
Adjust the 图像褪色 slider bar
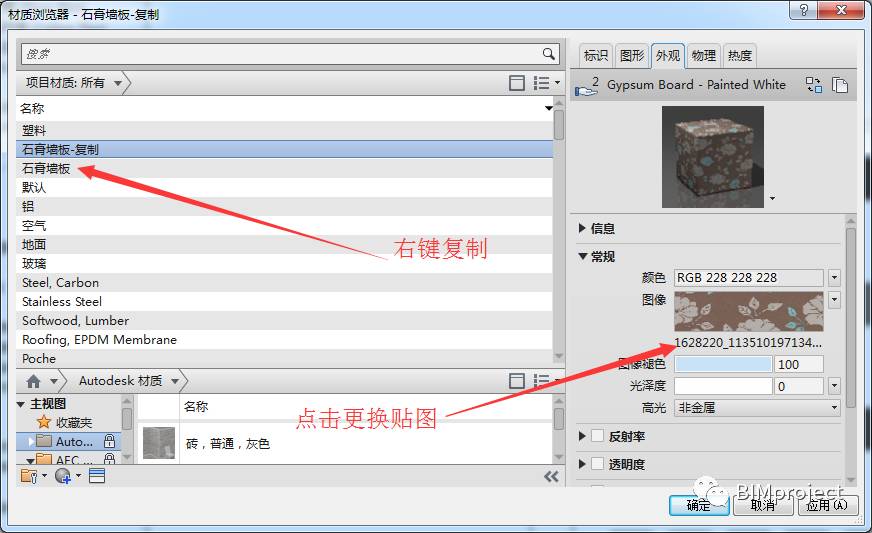[x=723, y=364]
